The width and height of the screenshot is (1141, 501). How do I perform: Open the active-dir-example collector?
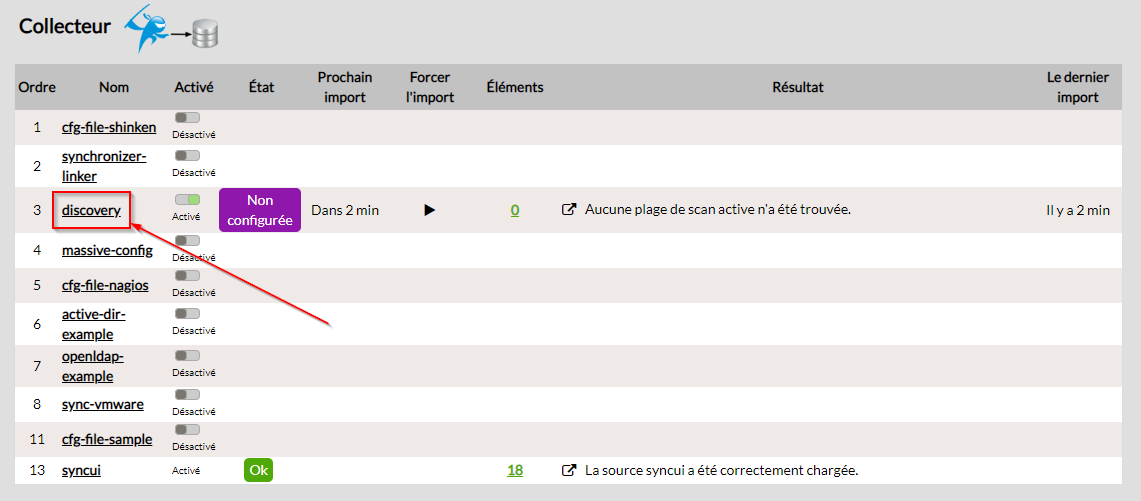click(94, 324)
